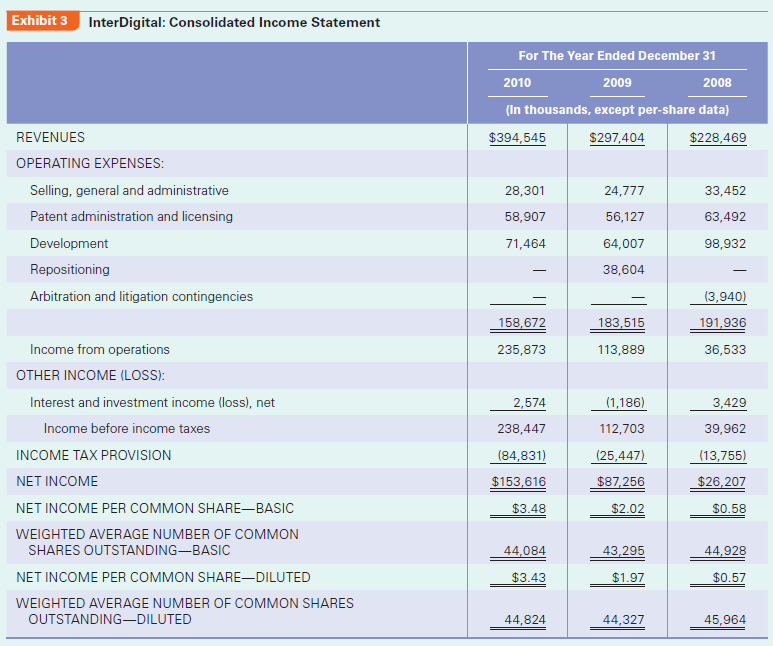Click diluted EPS value $3.43

[x=528, y=577]
